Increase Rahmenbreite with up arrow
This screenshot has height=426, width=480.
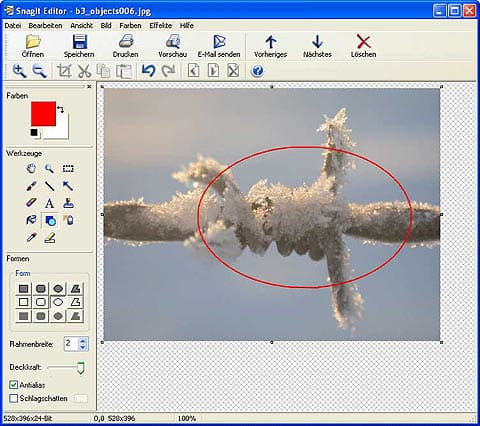pyautogui.click(x=83, y=341)
